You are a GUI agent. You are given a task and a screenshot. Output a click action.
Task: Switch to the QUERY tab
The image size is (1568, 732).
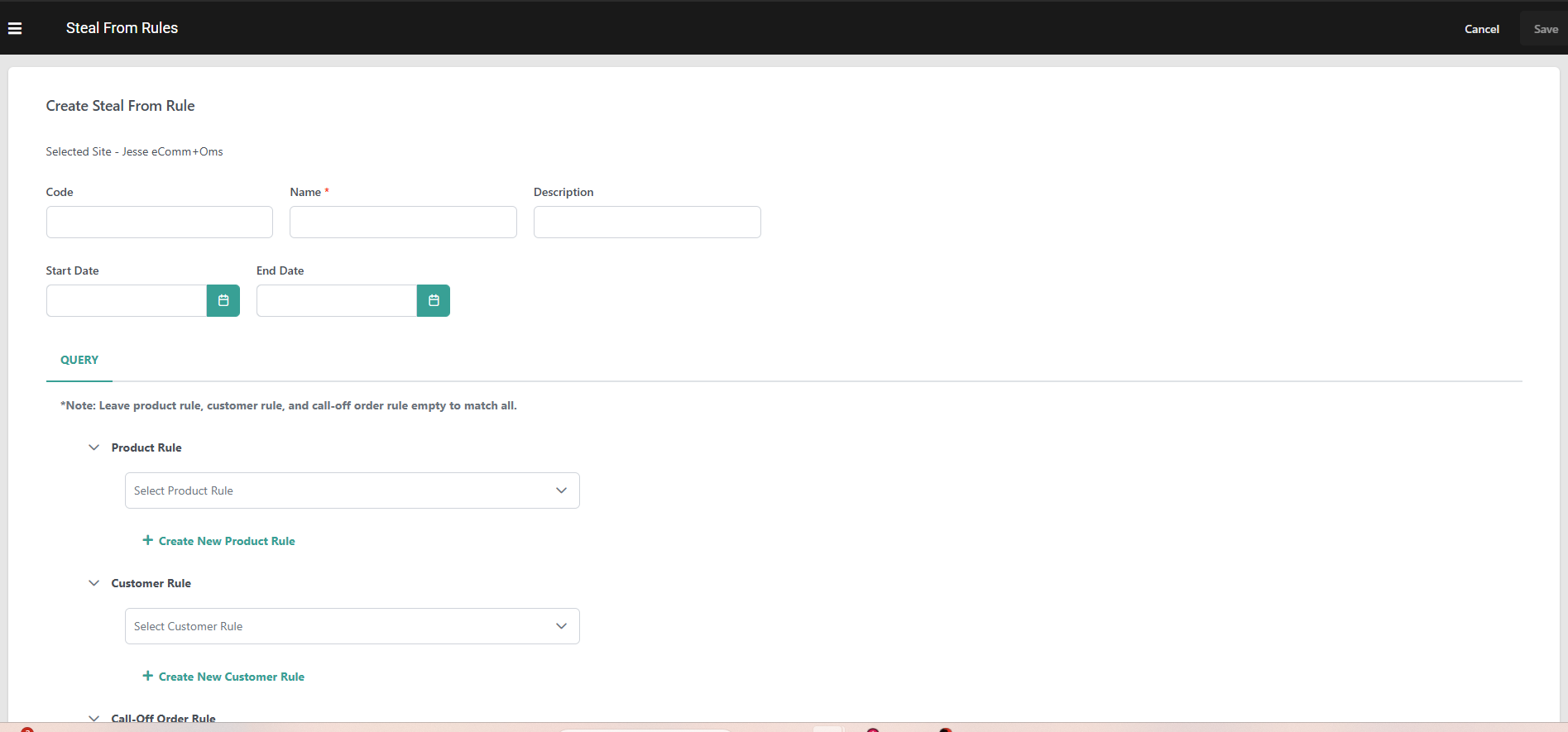(79, 360)
